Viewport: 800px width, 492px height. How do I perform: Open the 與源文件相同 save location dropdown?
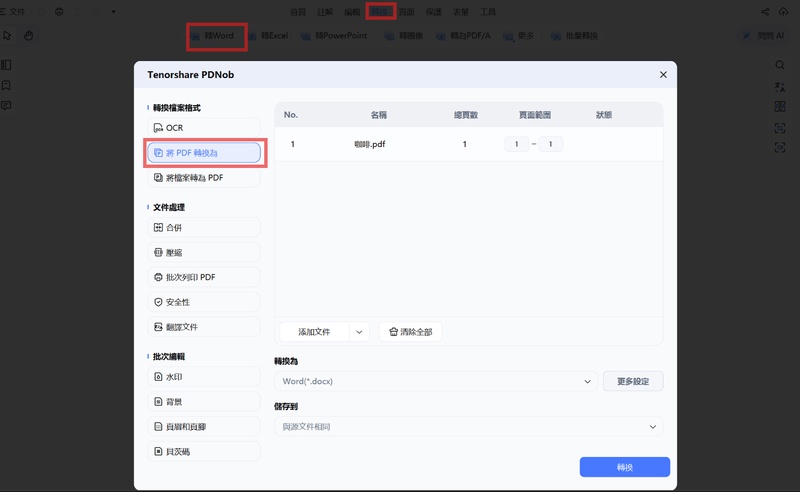[469, 427]
